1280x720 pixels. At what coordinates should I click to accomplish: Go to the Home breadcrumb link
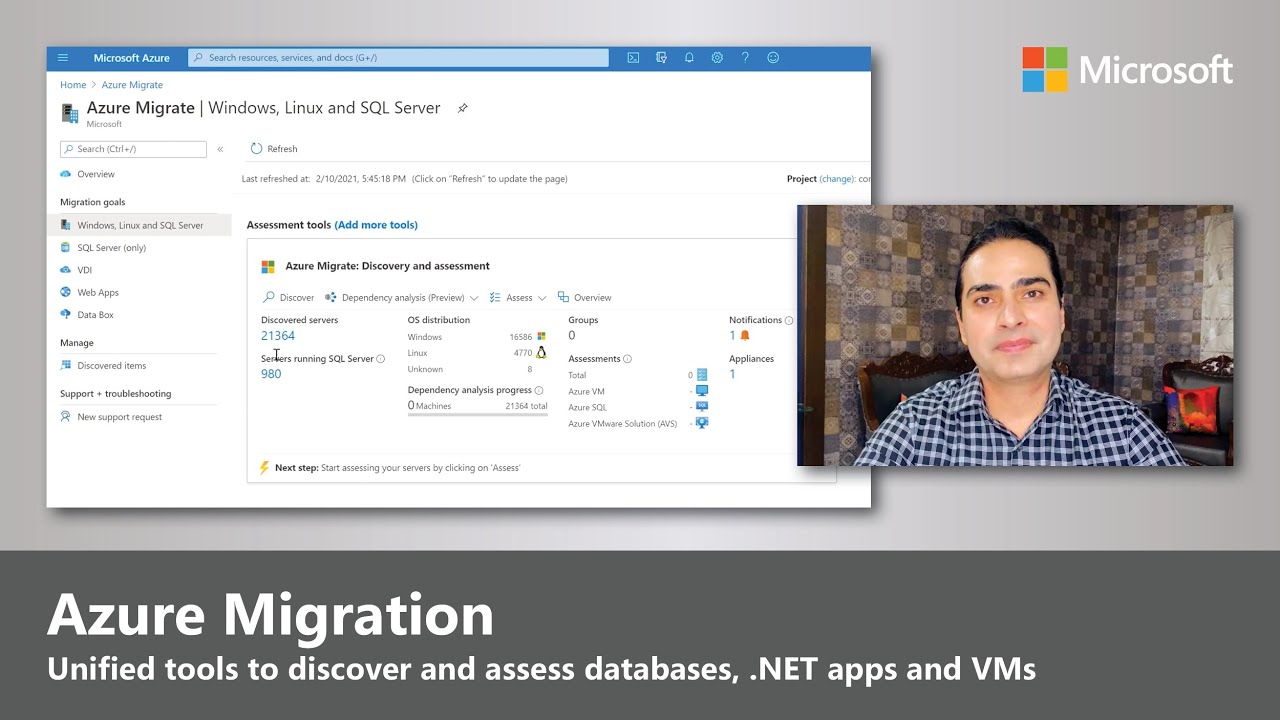[73, 85]
